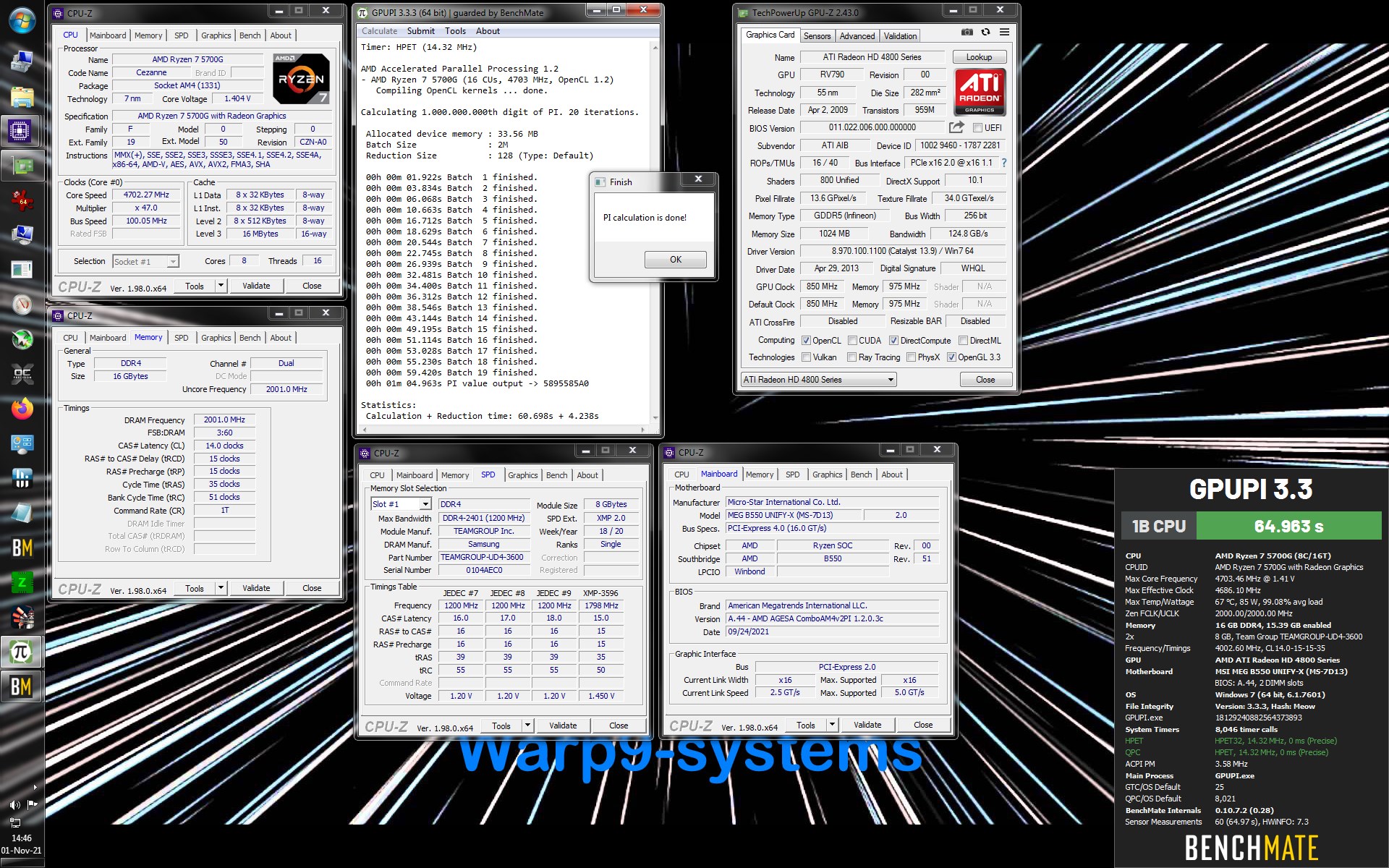Launch Firefox from the taskbar
1389x868 pixels.
tap(22, 409)
